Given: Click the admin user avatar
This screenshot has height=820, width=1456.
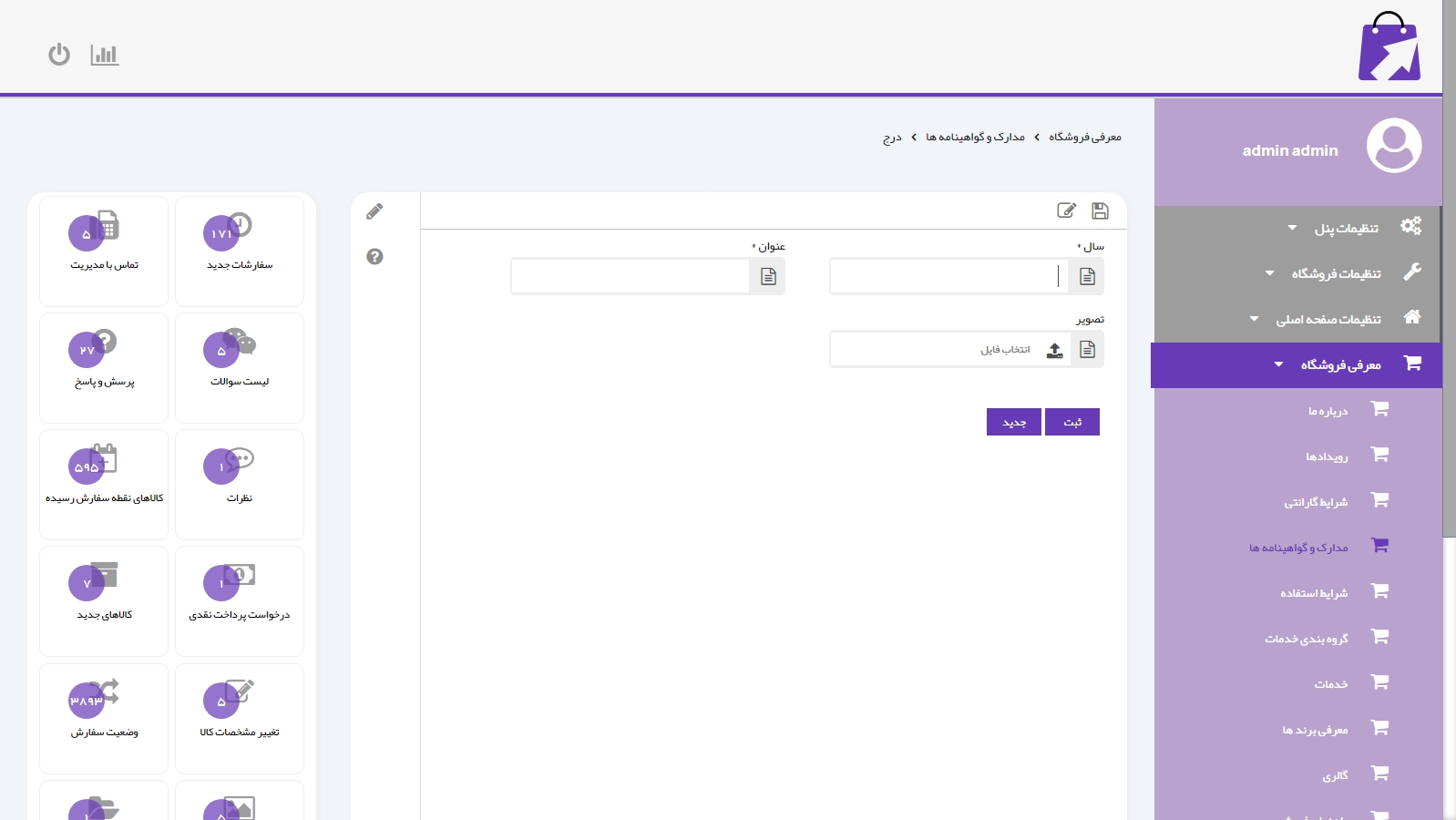Looking at the screenshot, I should click(x=1393, y=146).
